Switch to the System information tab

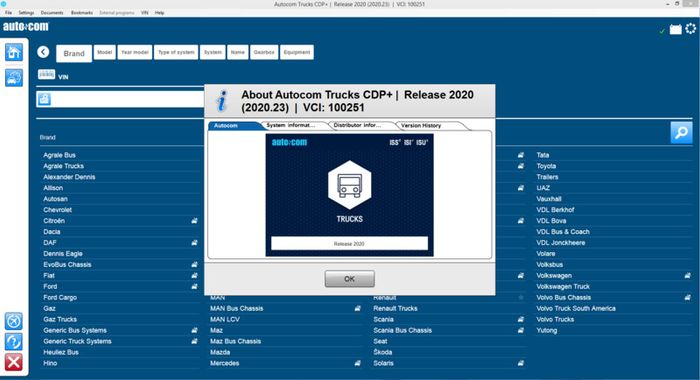[291, 125]
